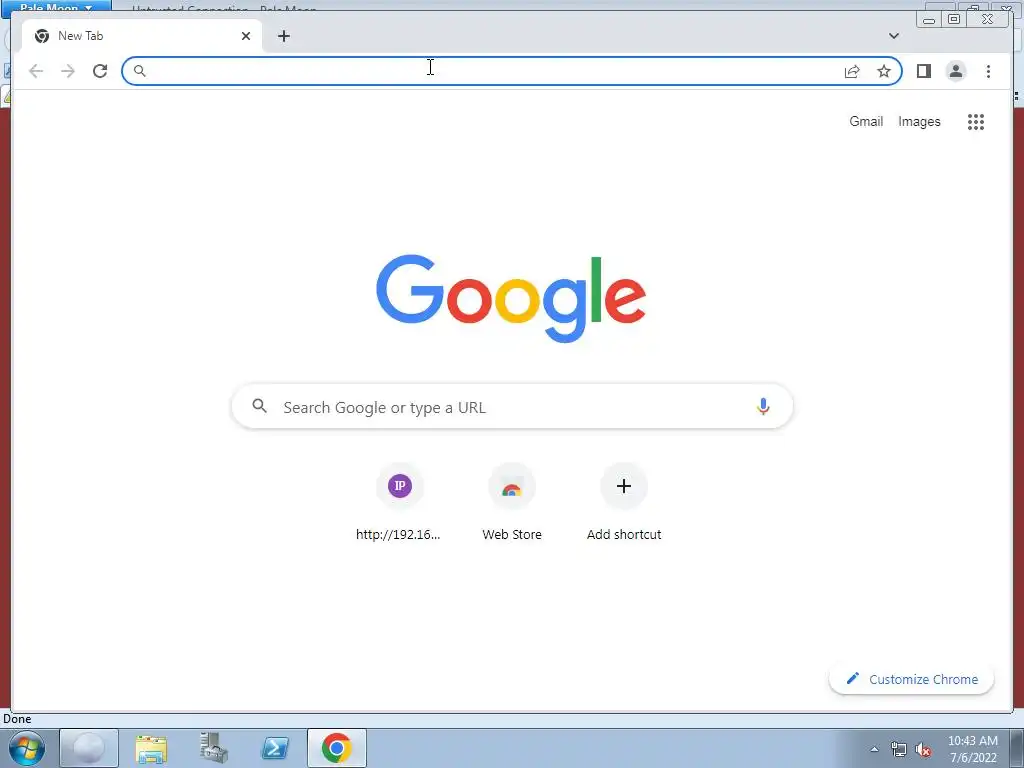Select the New Tab tab
This screenshot has width=1024, height=768.
coord(142,36)
